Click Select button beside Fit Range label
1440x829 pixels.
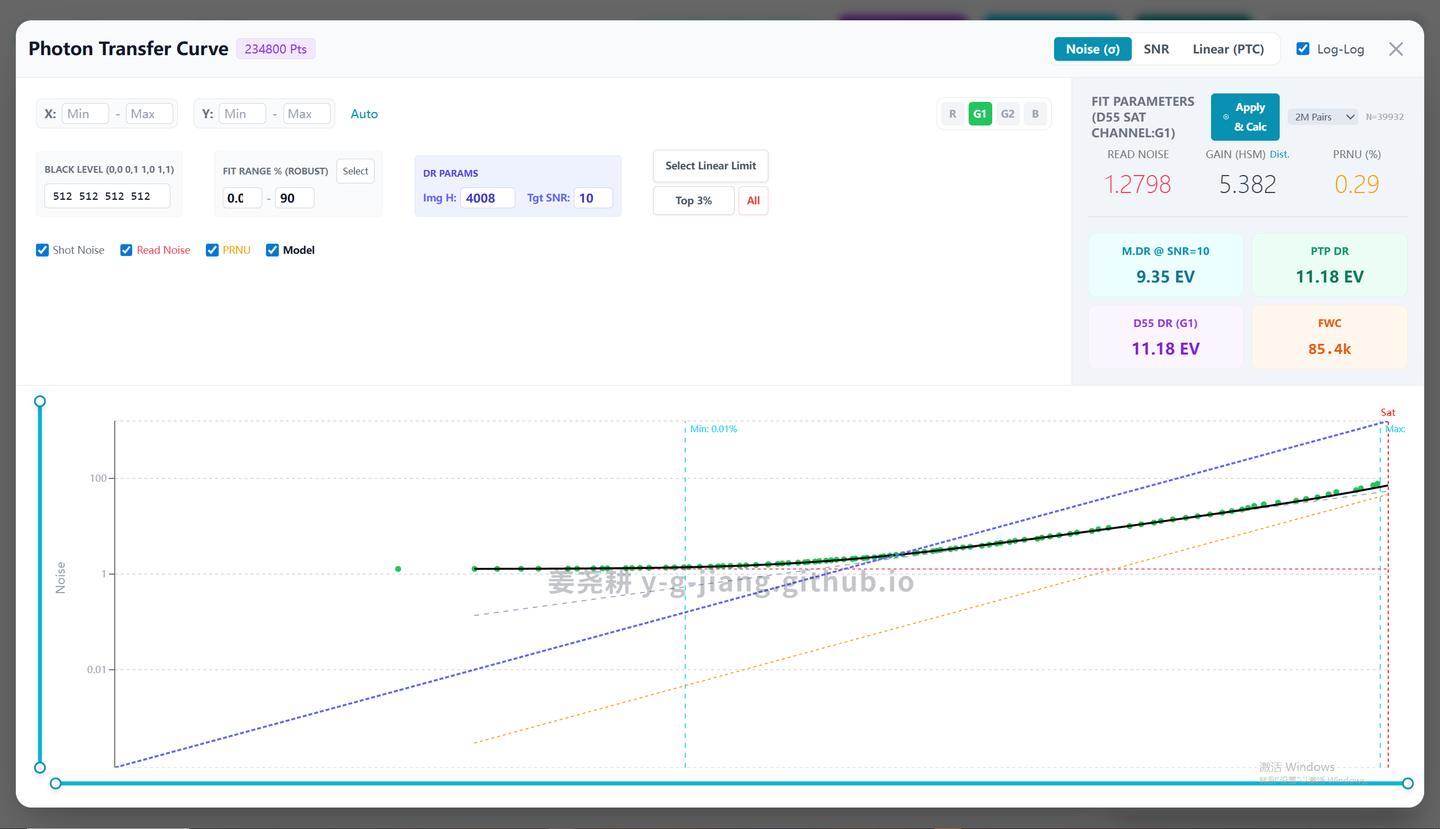(x=355, y=171)
